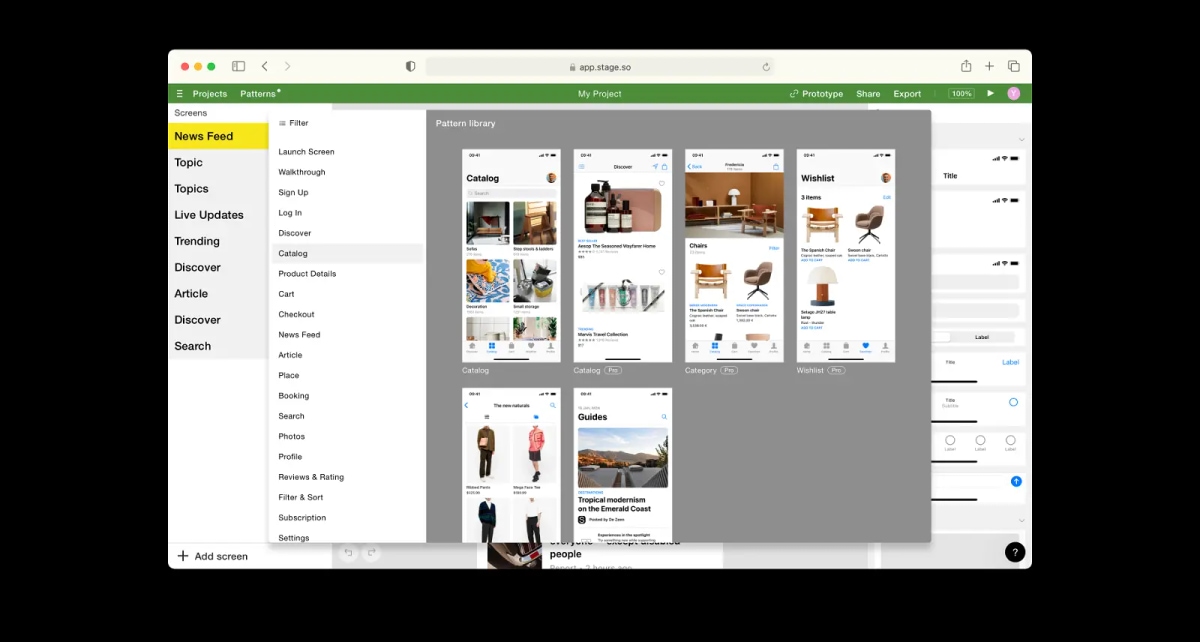Select the Label segment in segmented control
This screenshot has width=1200, height=642.
(982, 337)
